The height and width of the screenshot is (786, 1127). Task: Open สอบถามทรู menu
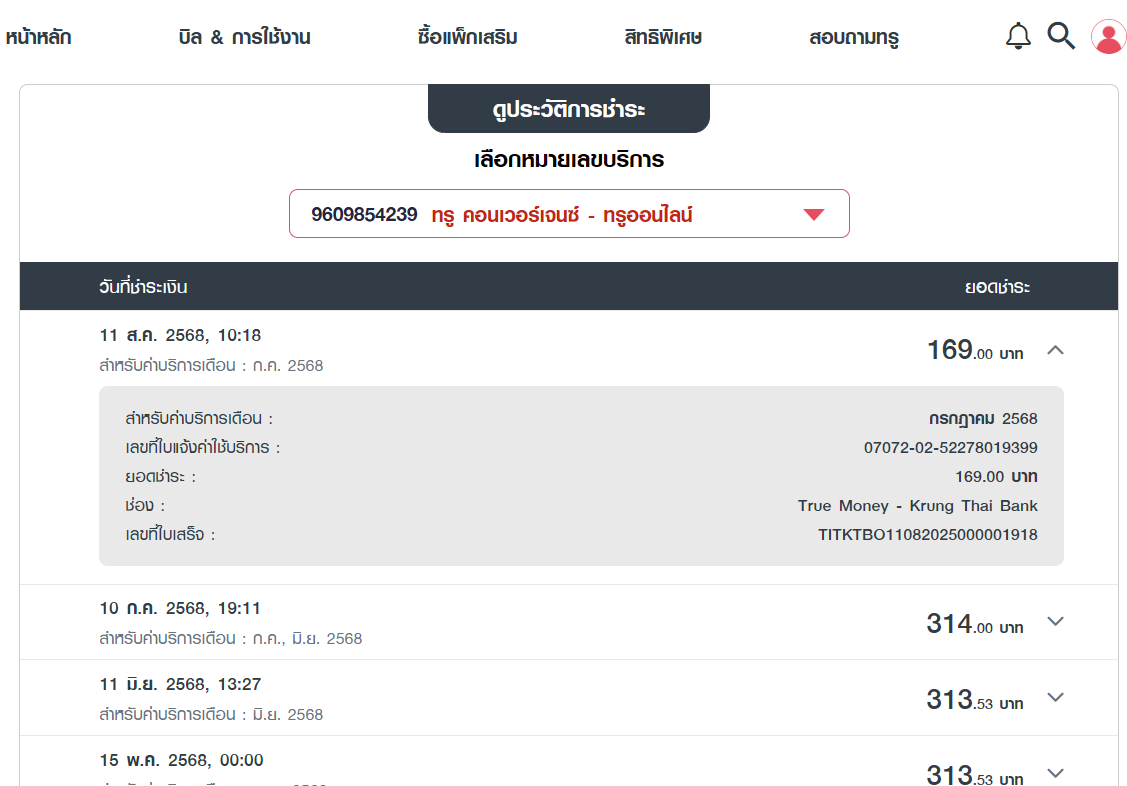pos(854,37)
